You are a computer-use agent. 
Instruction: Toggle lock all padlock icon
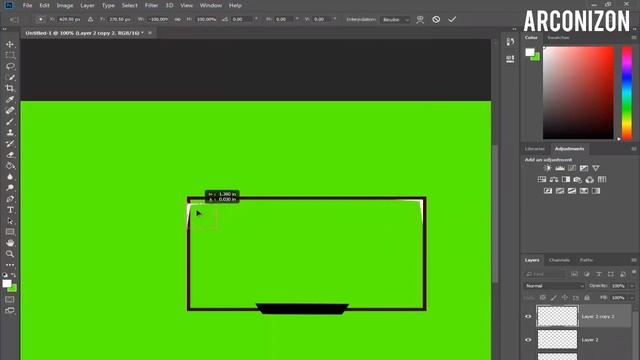click(587, 298)
